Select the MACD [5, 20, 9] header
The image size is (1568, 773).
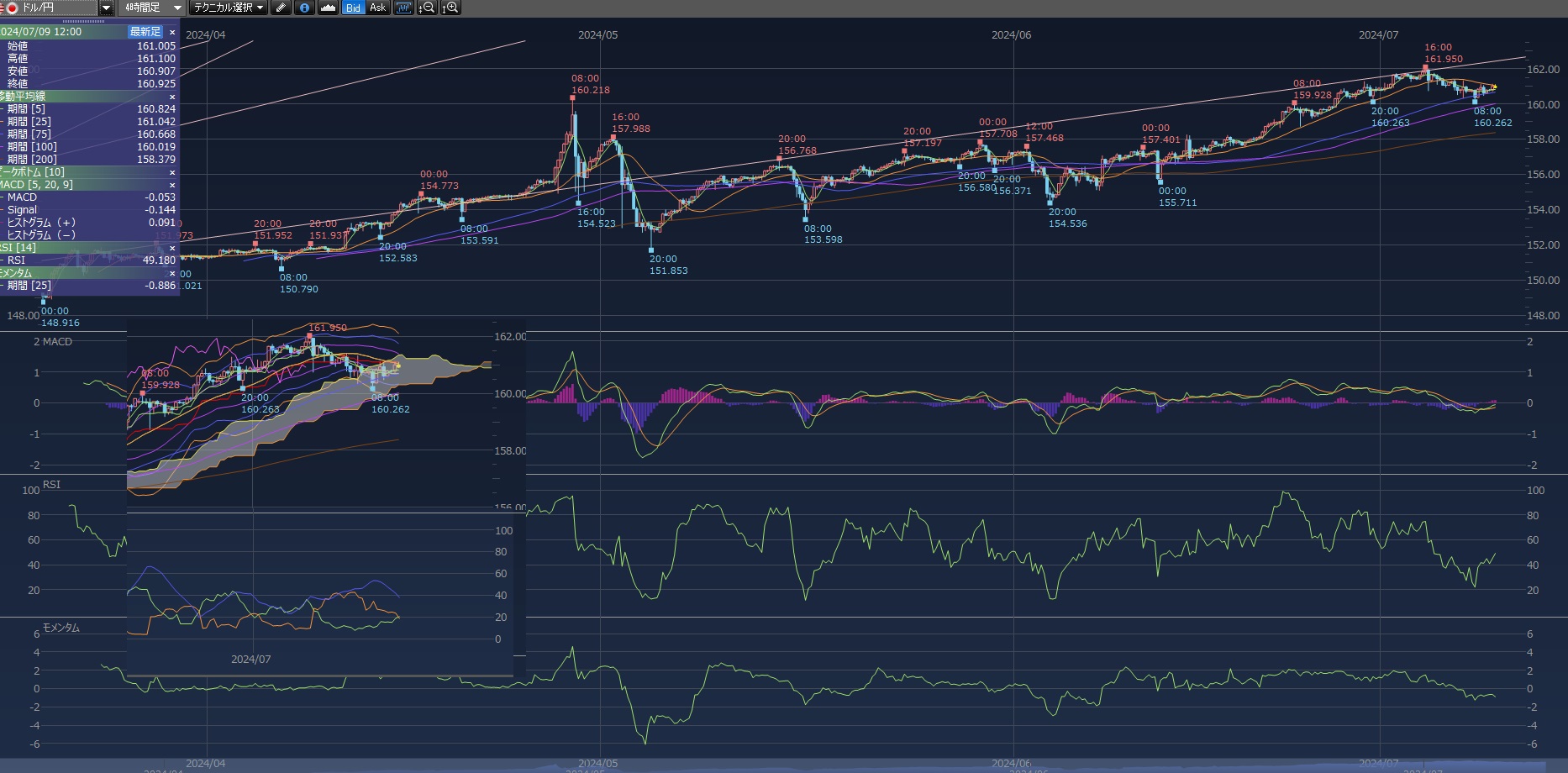(x=50, y=185)
